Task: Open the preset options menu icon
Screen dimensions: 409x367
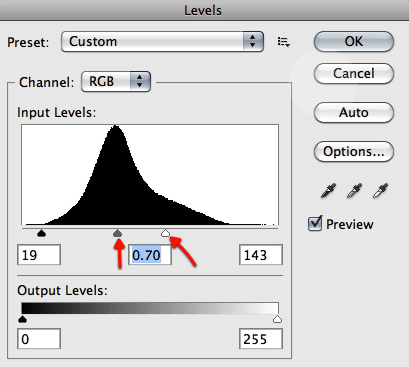Action: click(x=283, y=42)
